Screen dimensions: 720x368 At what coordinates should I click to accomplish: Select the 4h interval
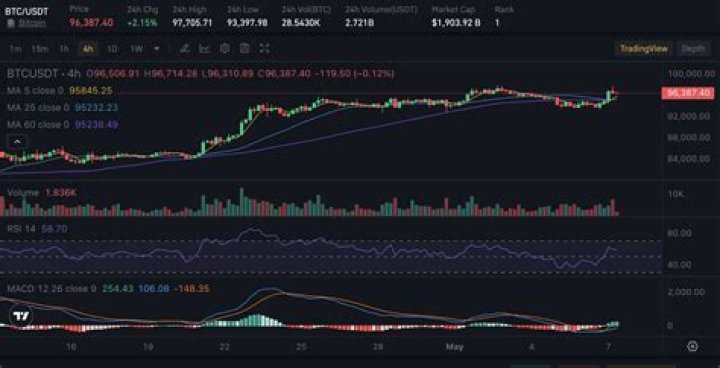[x=88, y=49]
